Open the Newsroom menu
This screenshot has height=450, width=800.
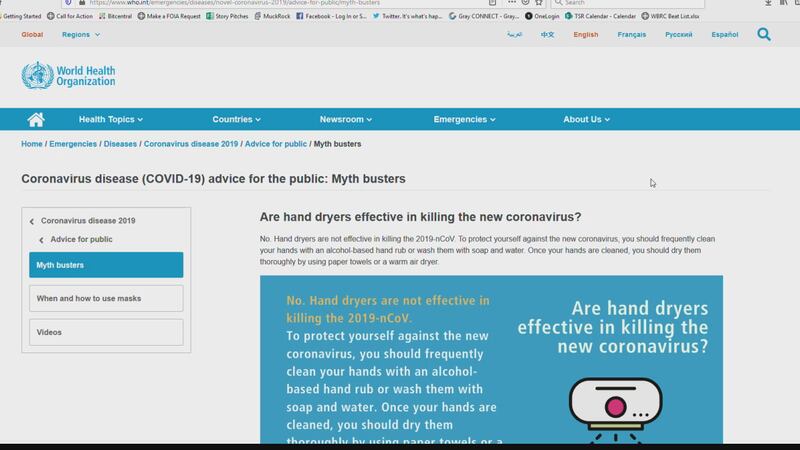pyautogui.click(x=346, y=120)
